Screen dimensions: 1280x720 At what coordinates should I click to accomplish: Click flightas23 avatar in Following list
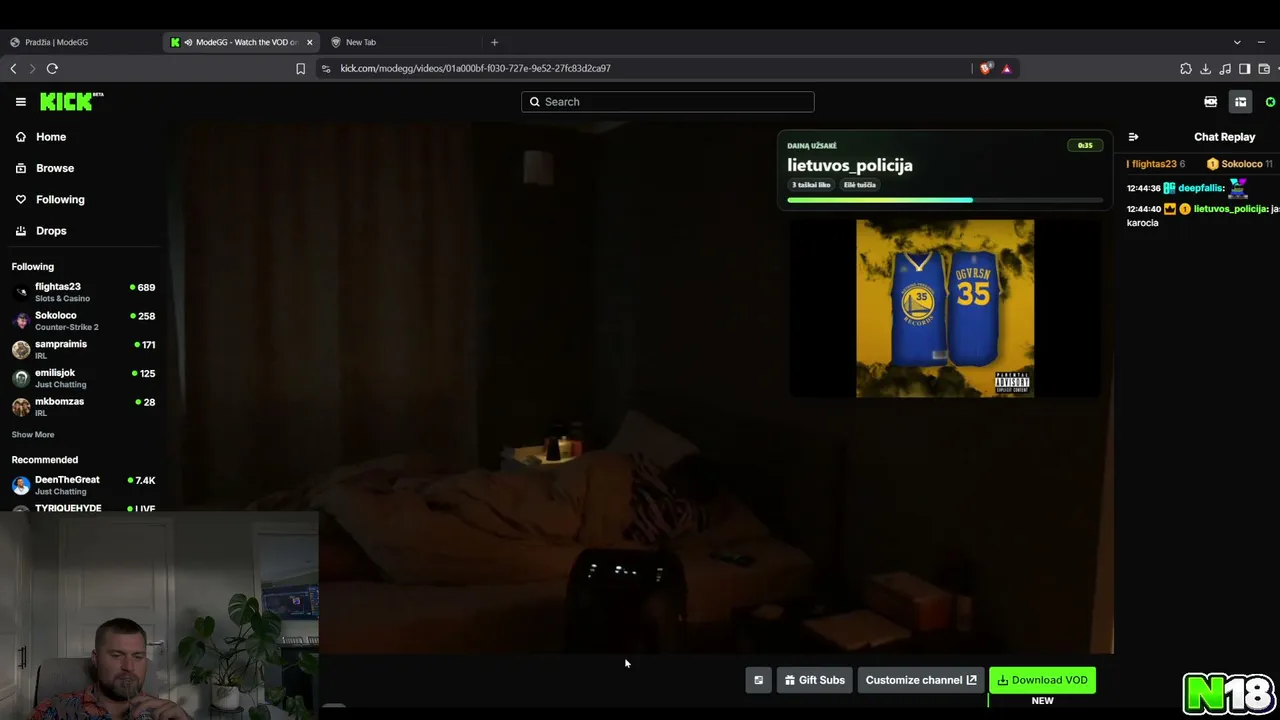21,292
